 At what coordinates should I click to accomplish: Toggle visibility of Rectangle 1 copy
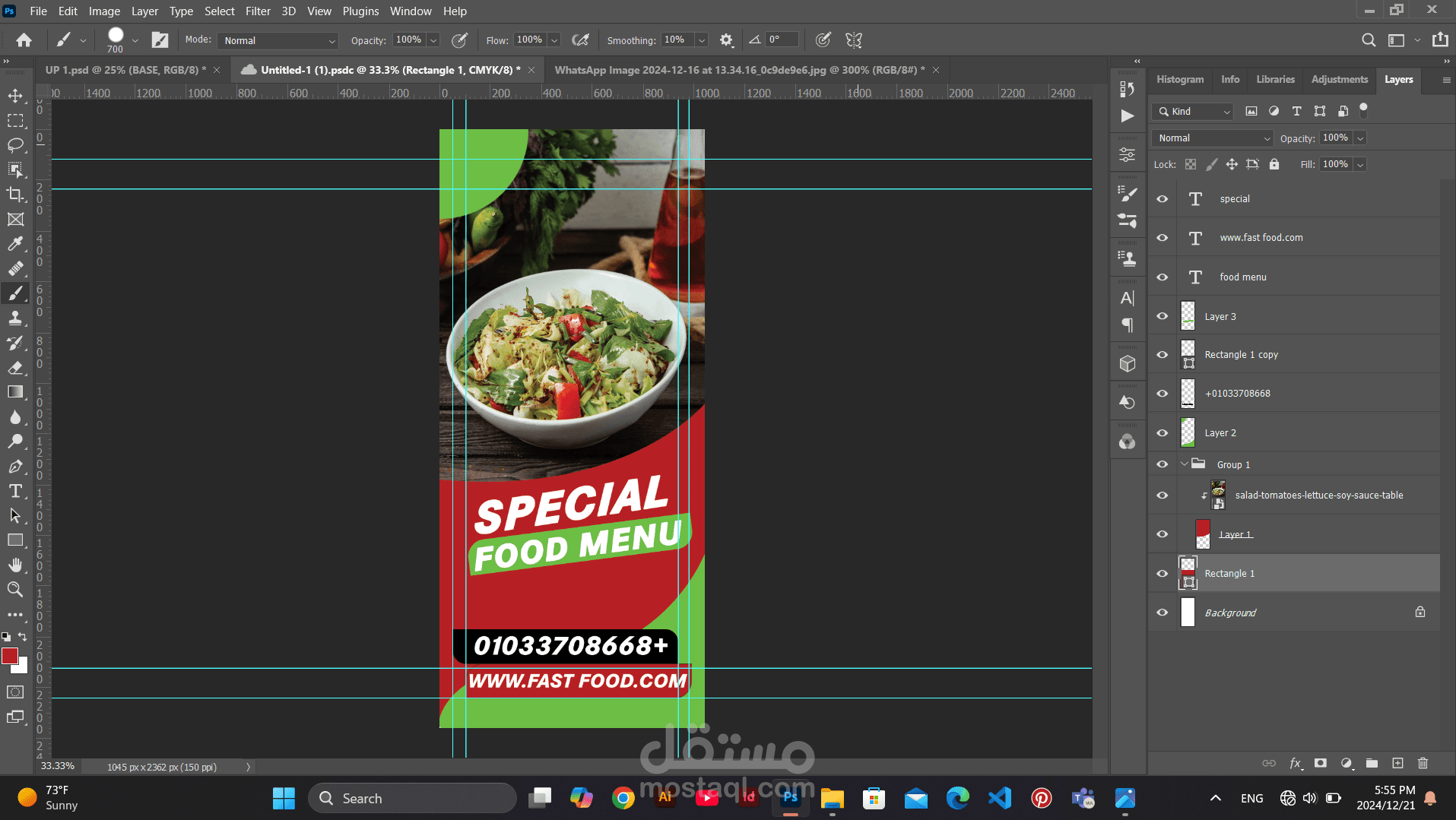click(1163, 355)
